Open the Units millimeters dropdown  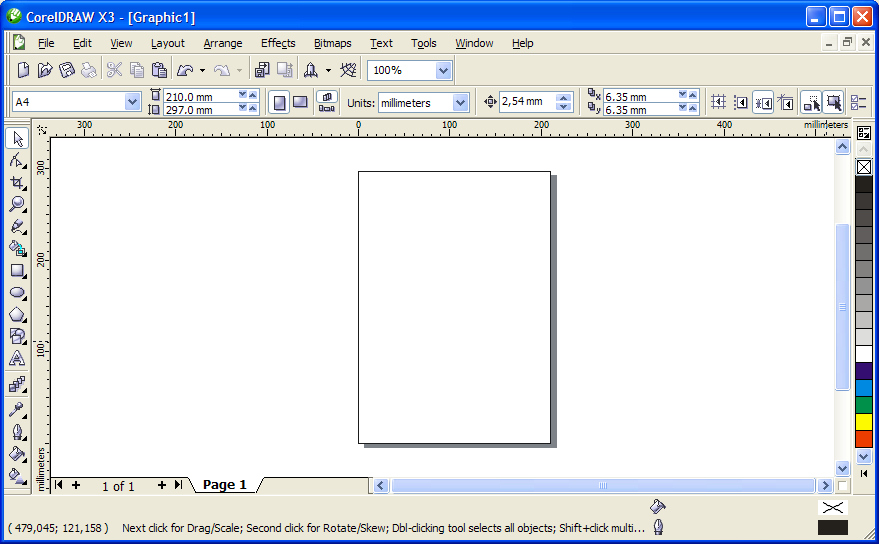tap(460, 102)
